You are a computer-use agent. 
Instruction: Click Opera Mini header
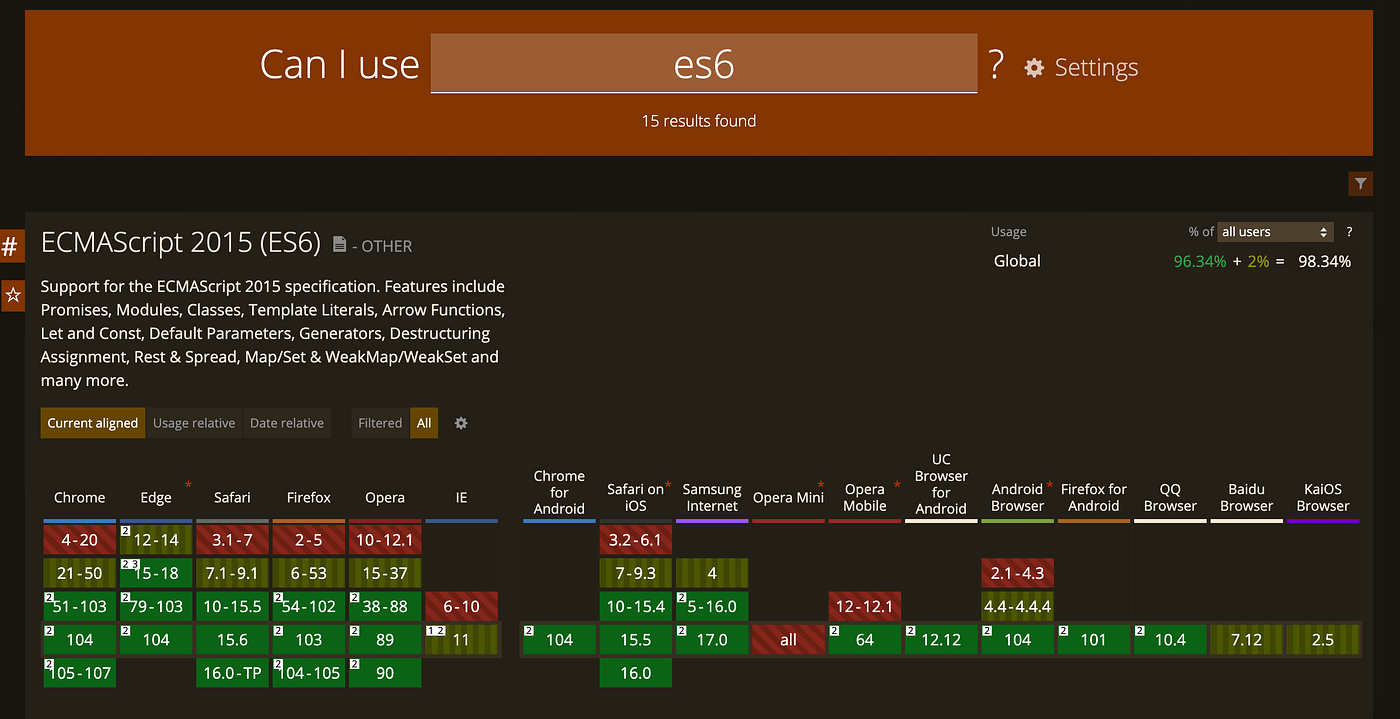788,497
